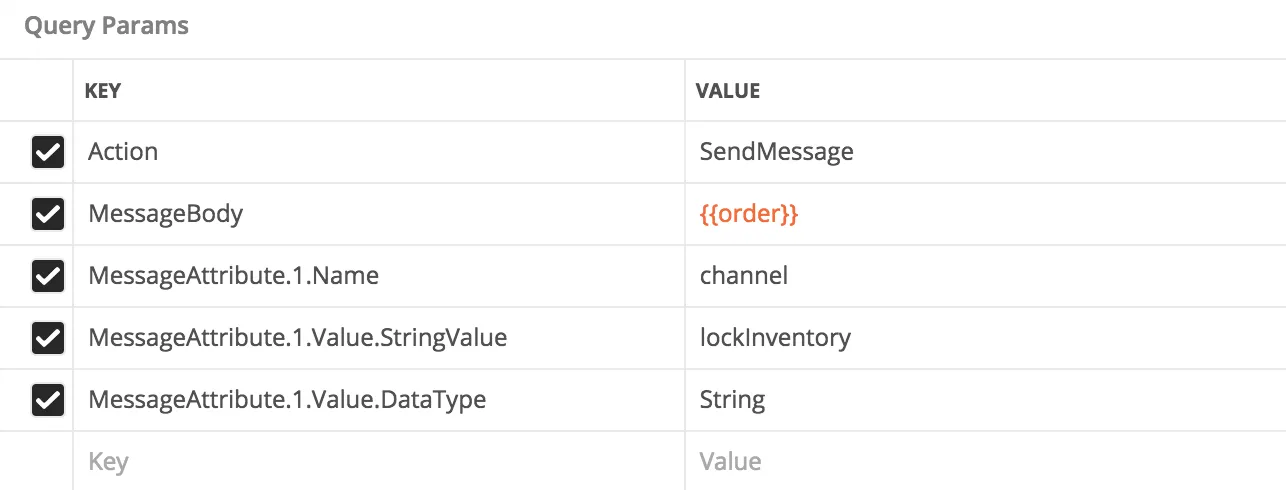The width and height of the screenshot is (1286, 490).
Task: Click the {{order}} variable value
Action: 749,214
